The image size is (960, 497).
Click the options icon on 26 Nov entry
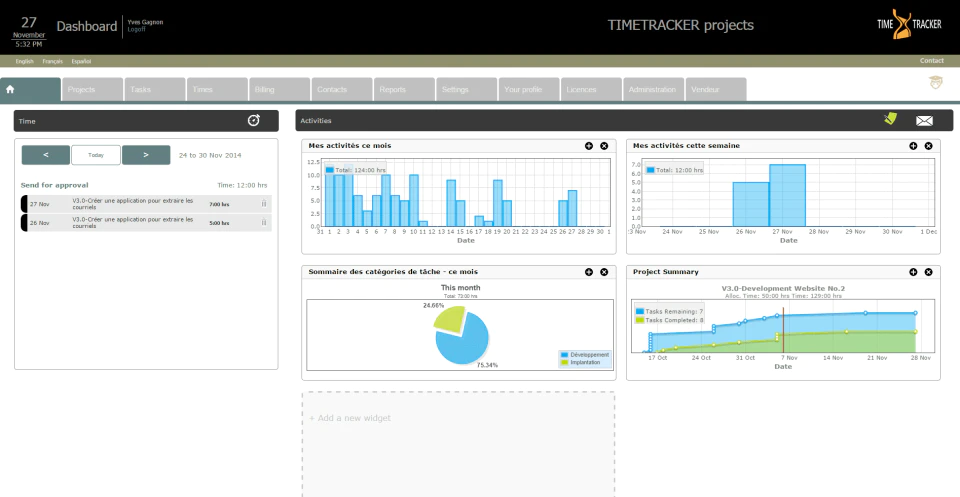264,222
